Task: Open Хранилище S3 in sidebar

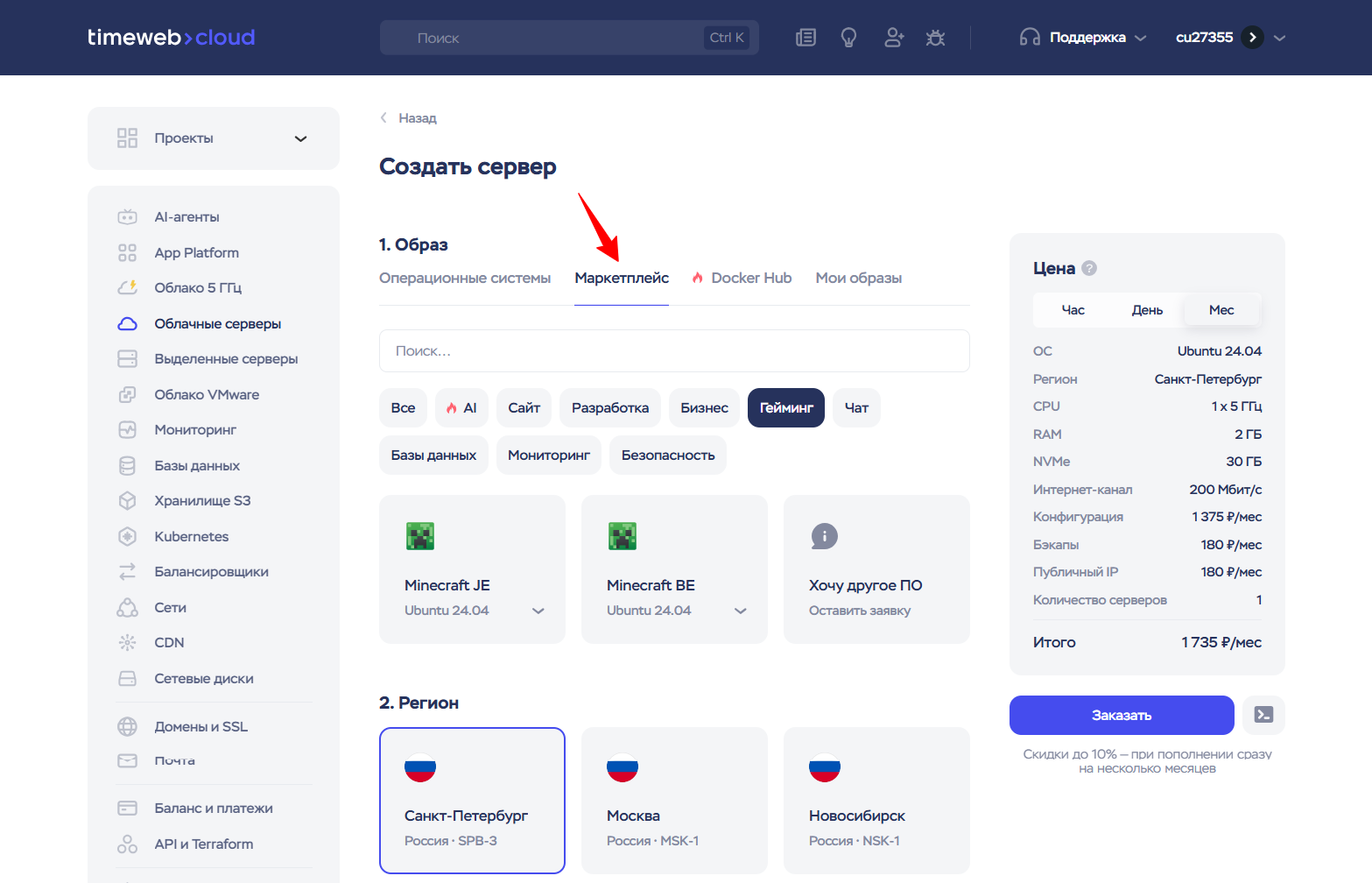Action: point(202,500)
